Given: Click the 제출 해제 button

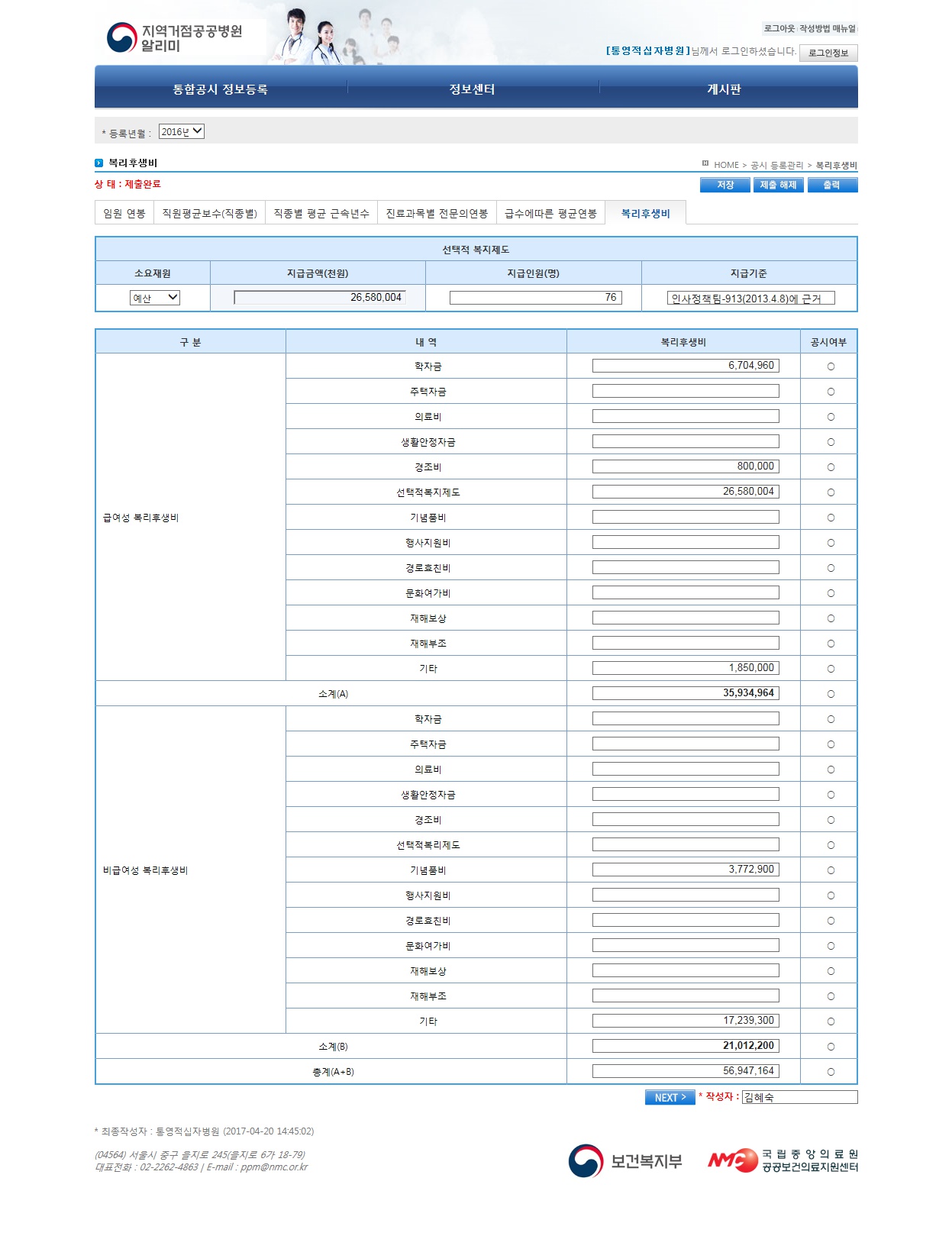Looking at the screenshot, I should tap(778, 186).
